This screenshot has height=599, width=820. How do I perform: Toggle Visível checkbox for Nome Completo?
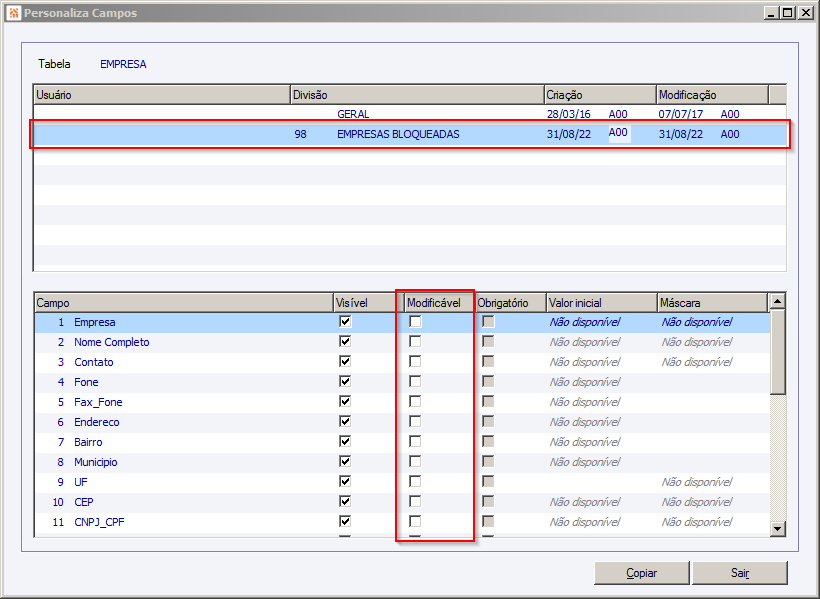point(345,341)
